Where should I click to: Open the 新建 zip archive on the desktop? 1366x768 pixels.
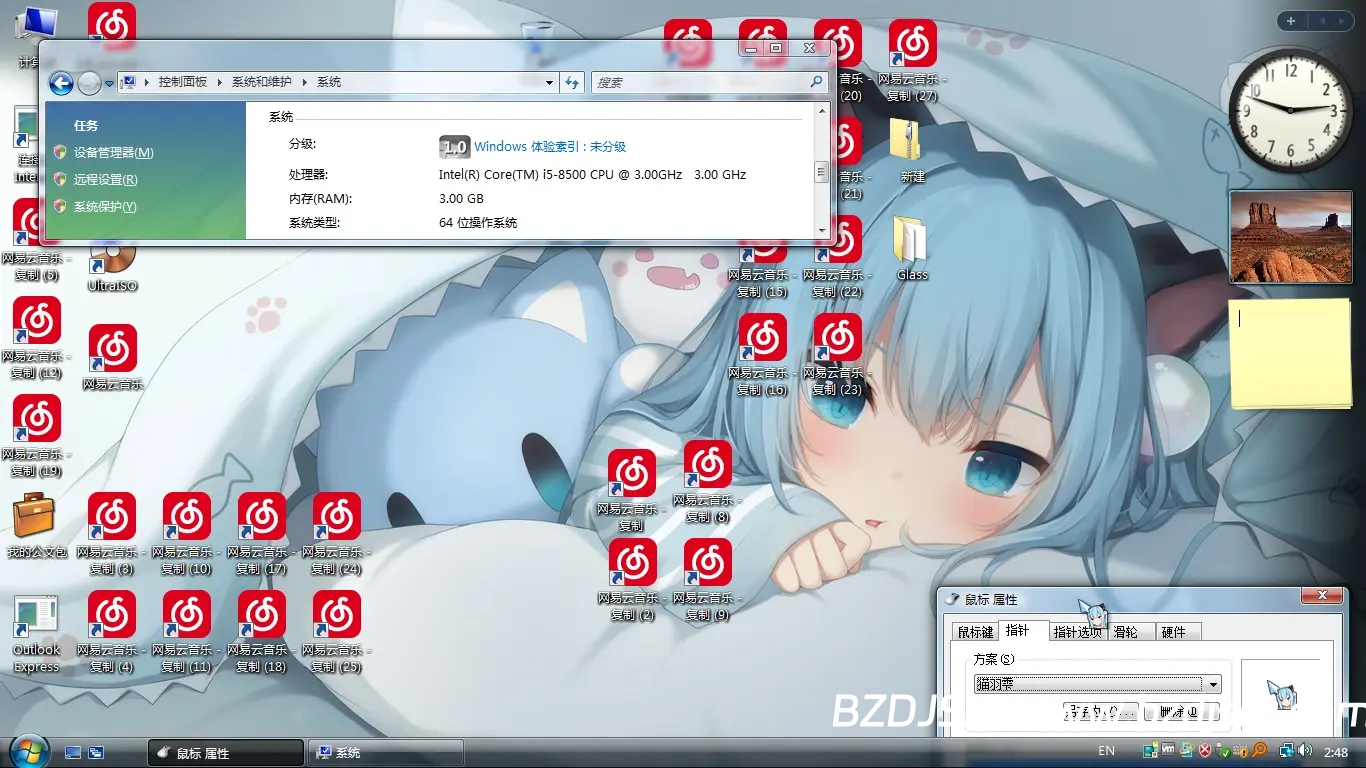tap(912, 151)
